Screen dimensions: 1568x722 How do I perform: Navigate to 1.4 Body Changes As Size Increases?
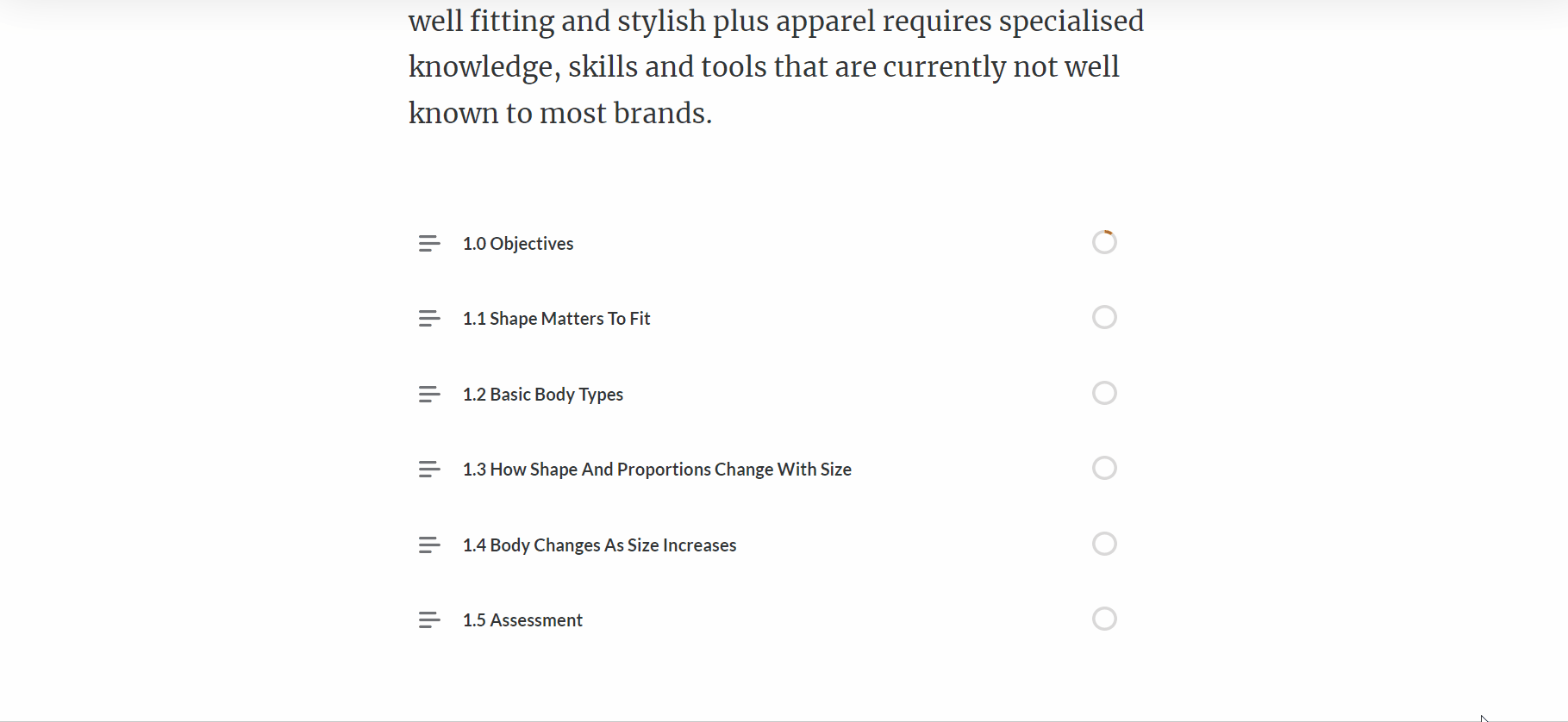(599, 545)
